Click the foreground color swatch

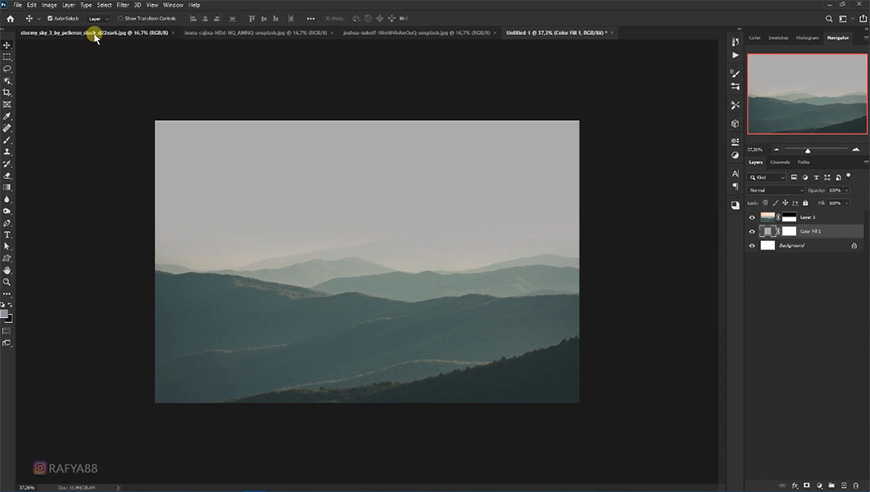pyautogui.click(x=4, y=314)
